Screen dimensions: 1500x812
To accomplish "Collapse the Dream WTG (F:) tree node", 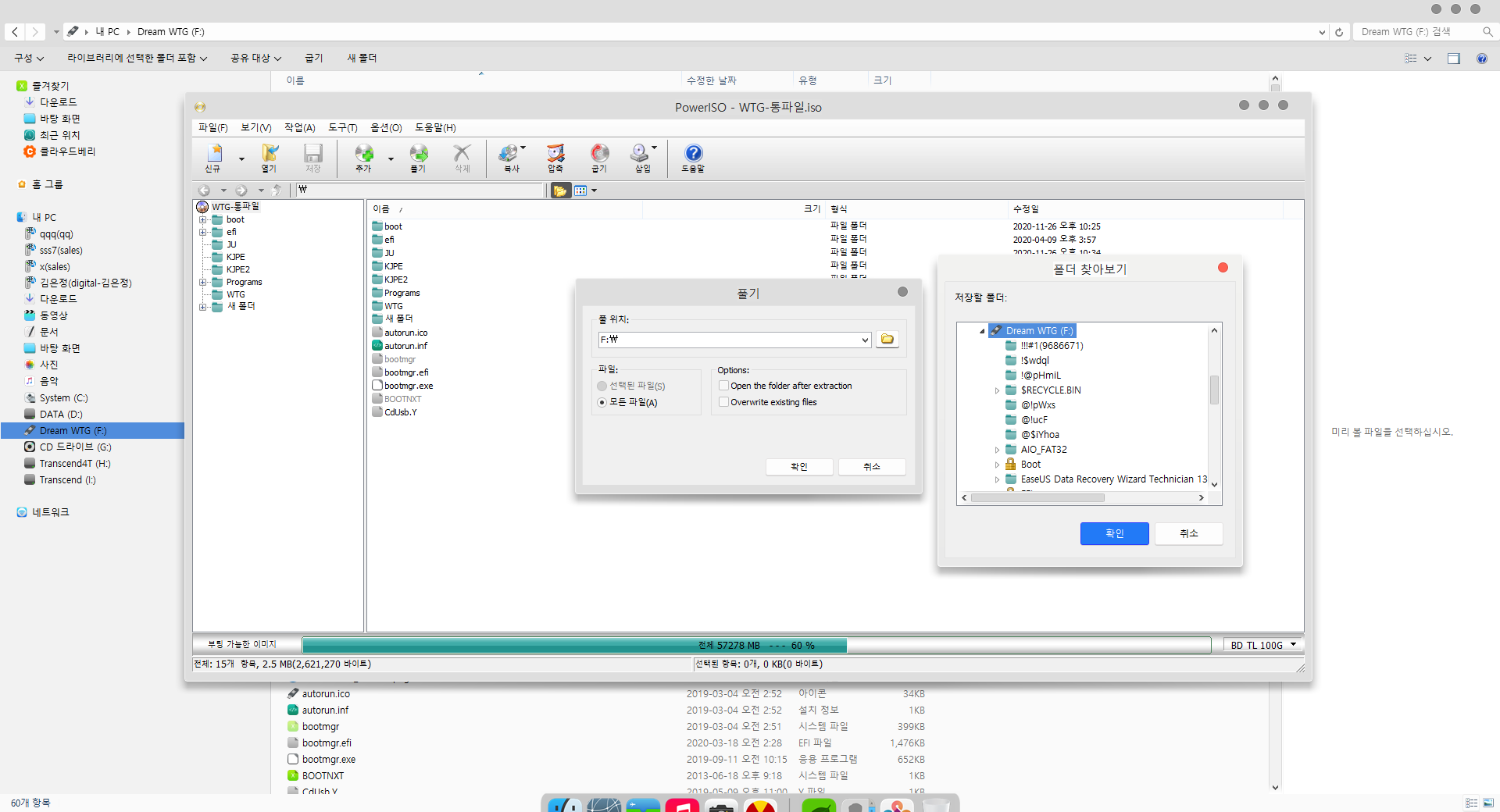I will (982, 331).
